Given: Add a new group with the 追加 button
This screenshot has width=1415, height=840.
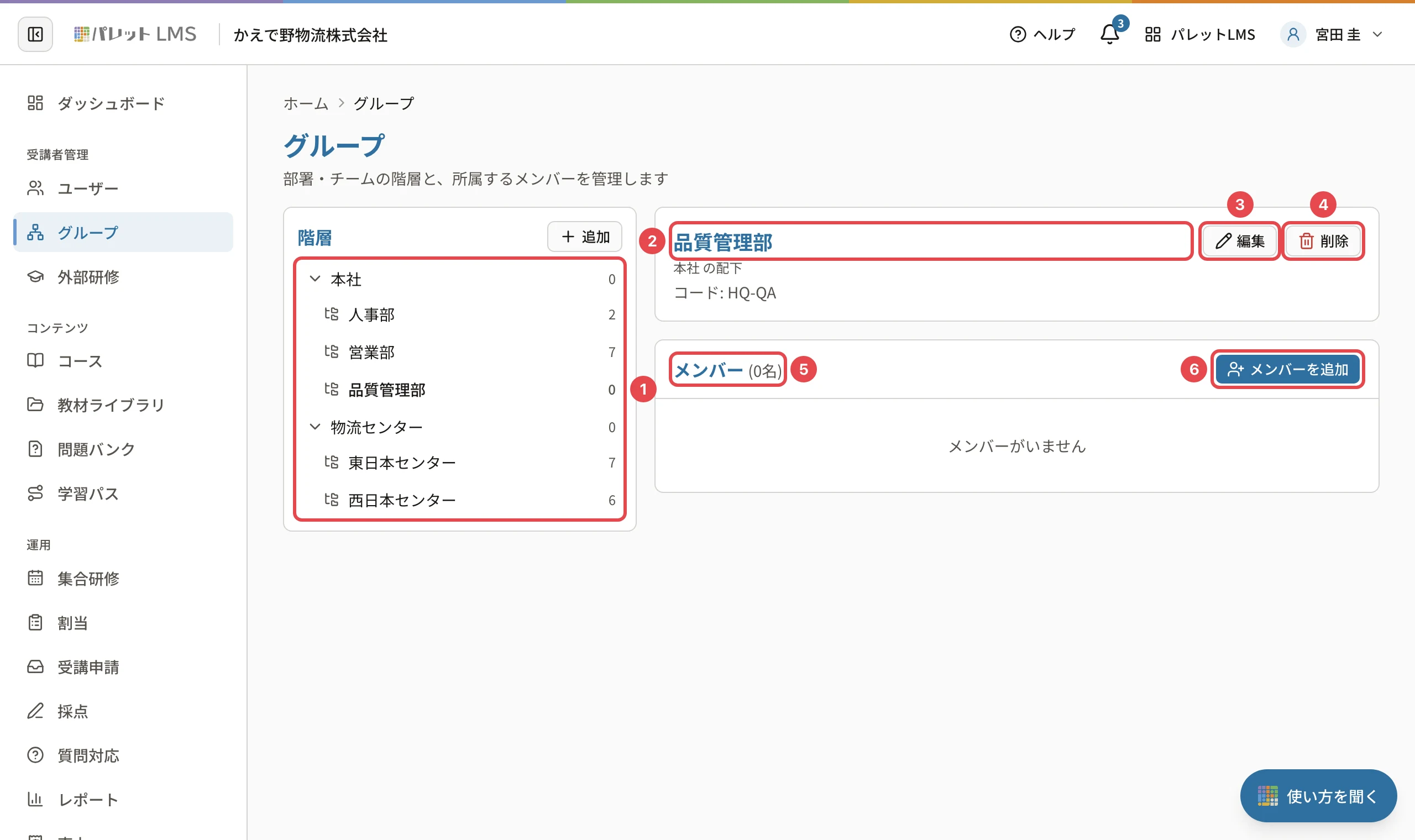Looking at the screenshot, I should coord(585,237).
